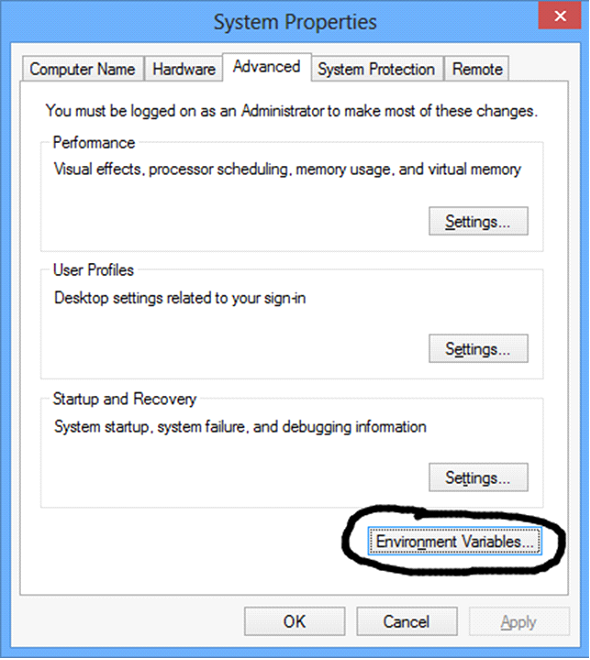Open Performance Settings button

478,221
